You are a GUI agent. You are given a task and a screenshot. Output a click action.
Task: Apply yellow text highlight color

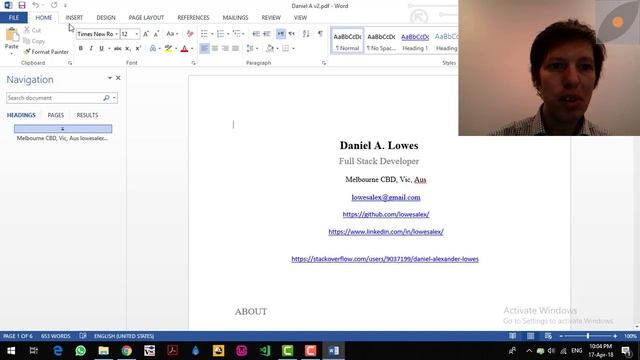168,49
